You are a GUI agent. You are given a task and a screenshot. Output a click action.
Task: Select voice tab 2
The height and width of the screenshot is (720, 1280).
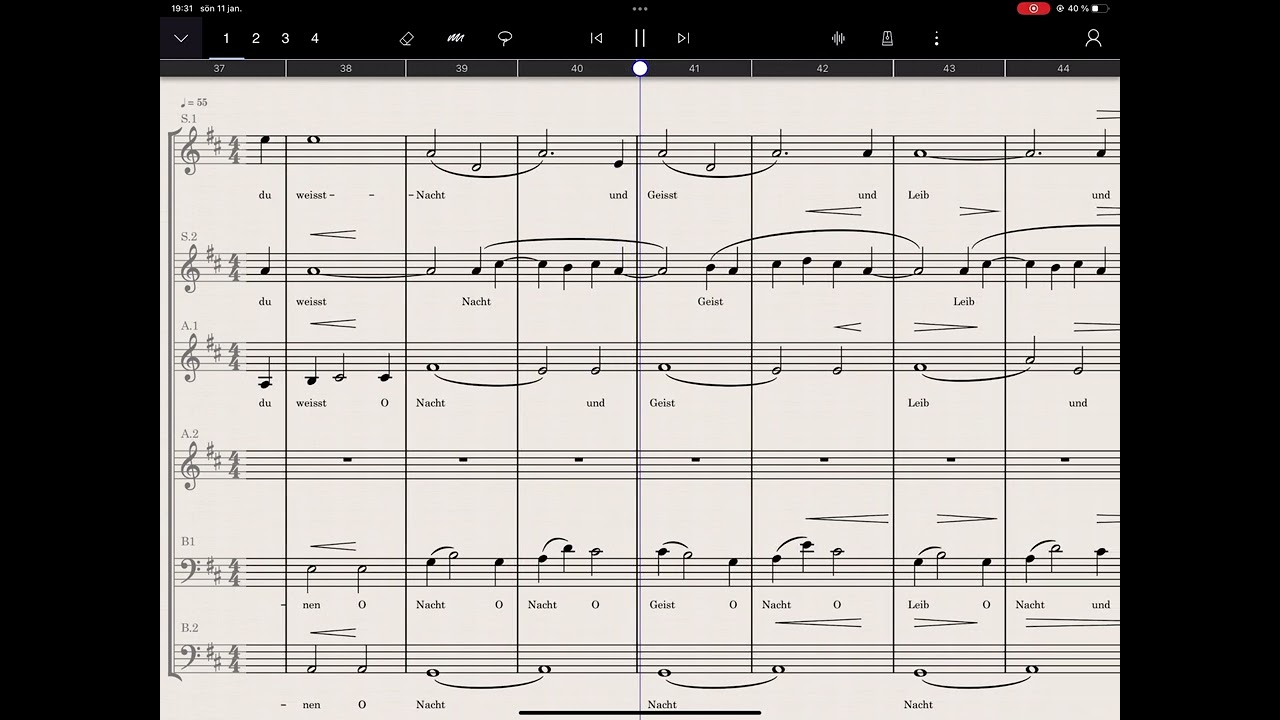pos(256,38)
